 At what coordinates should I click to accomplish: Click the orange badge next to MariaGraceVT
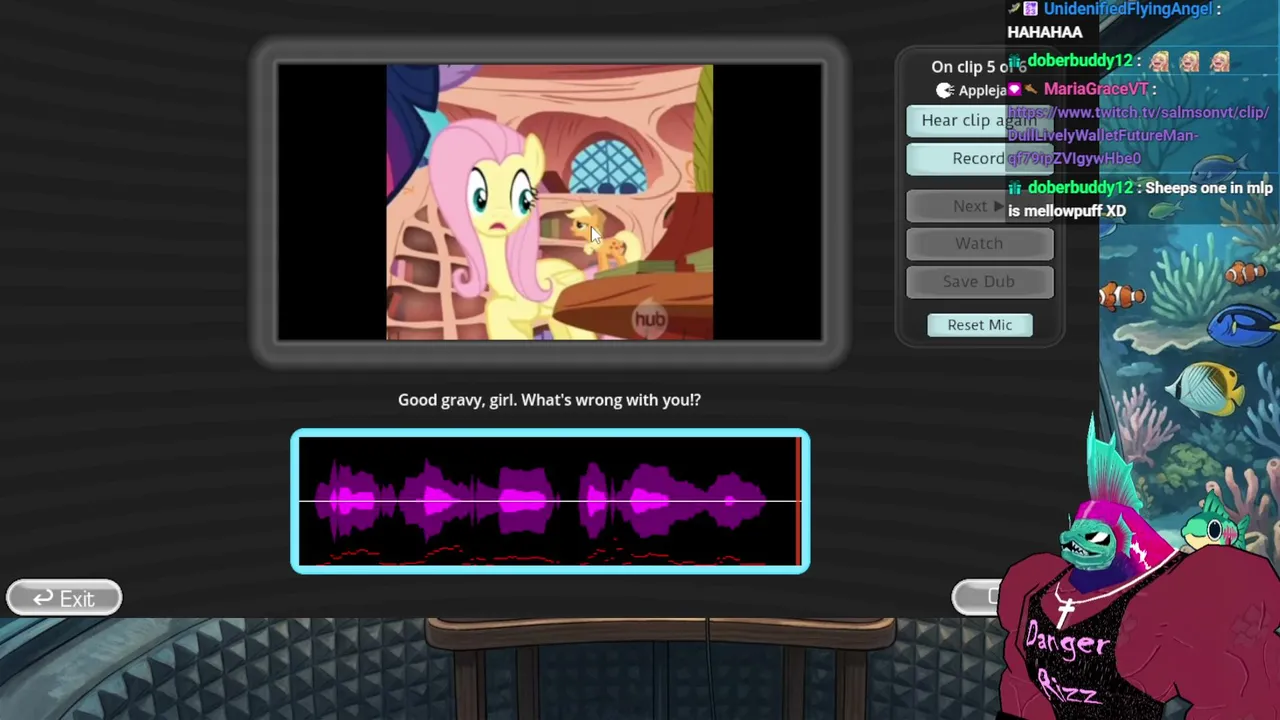[x=1030, y=89]
